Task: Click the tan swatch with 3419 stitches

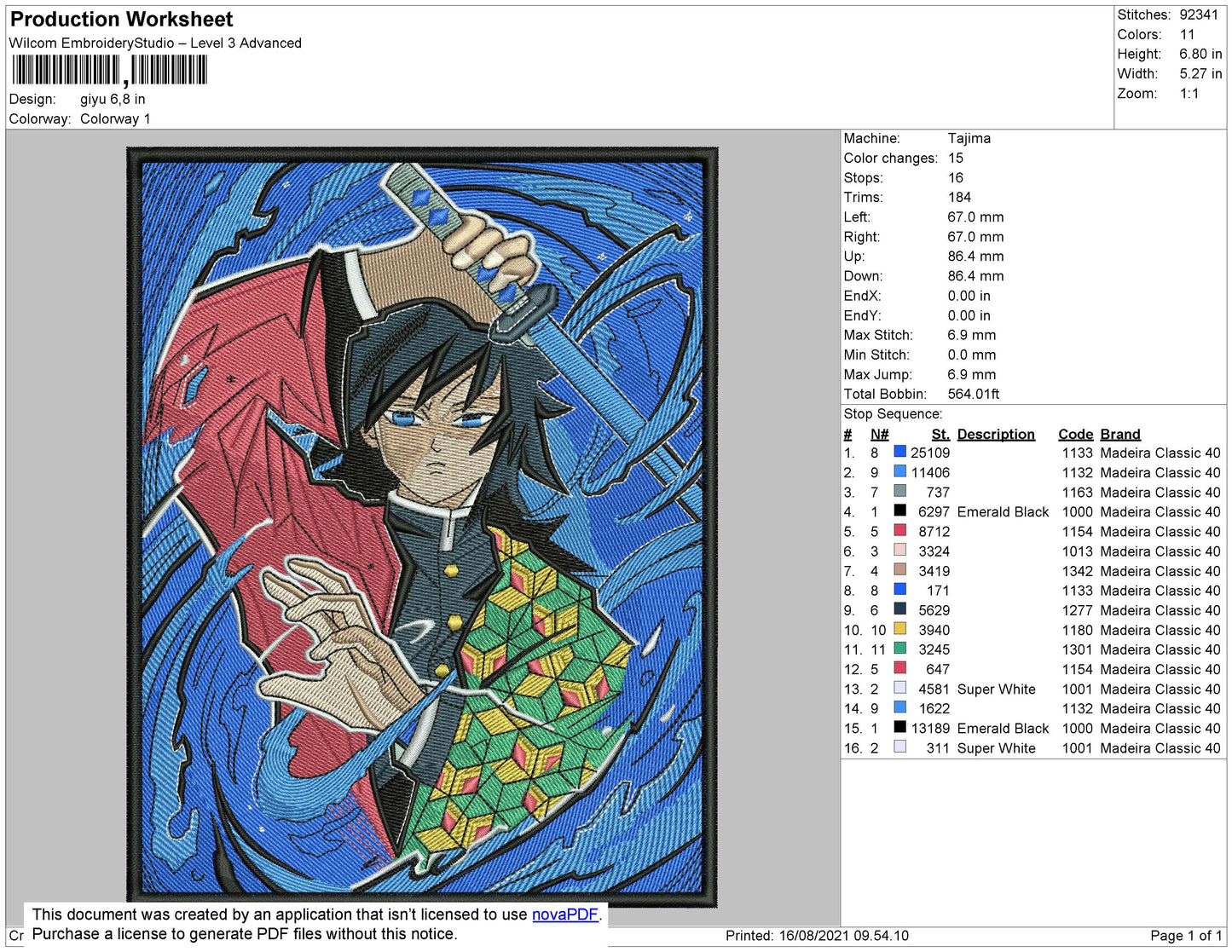Action: click(899, 570)
